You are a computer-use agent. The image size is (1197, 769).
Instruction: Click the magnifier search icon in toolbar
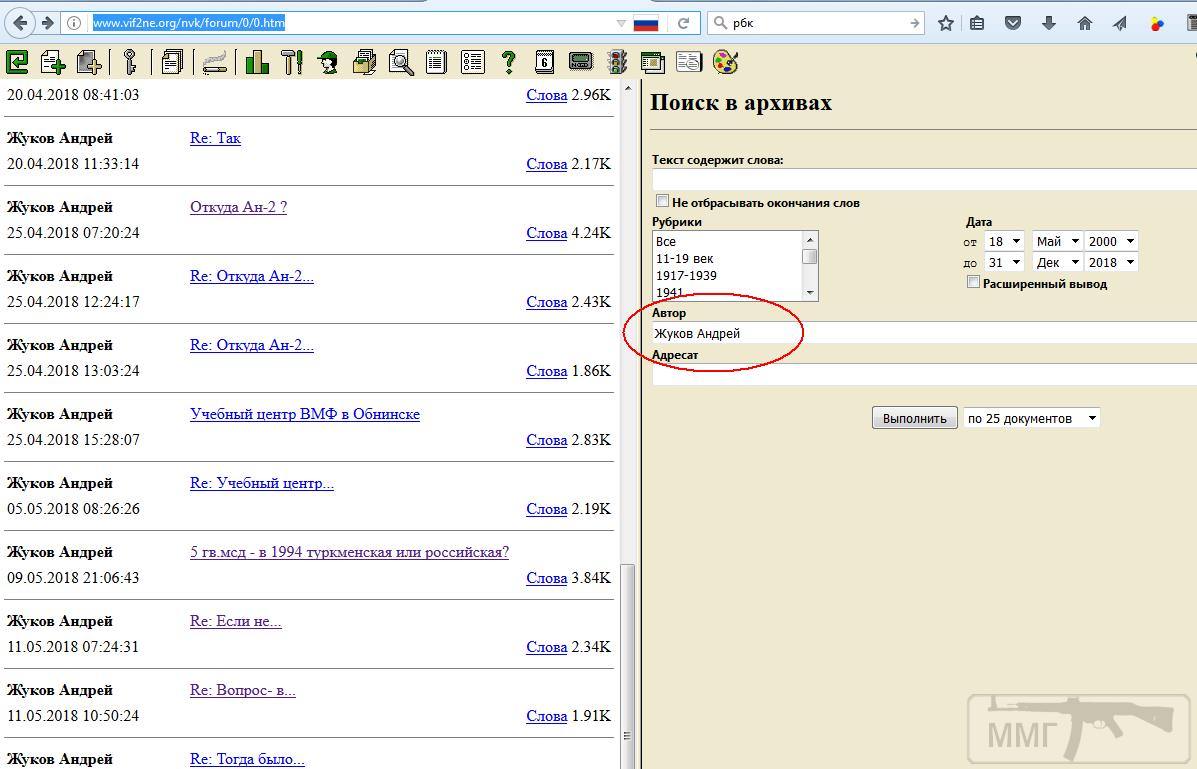click(401, 63)
